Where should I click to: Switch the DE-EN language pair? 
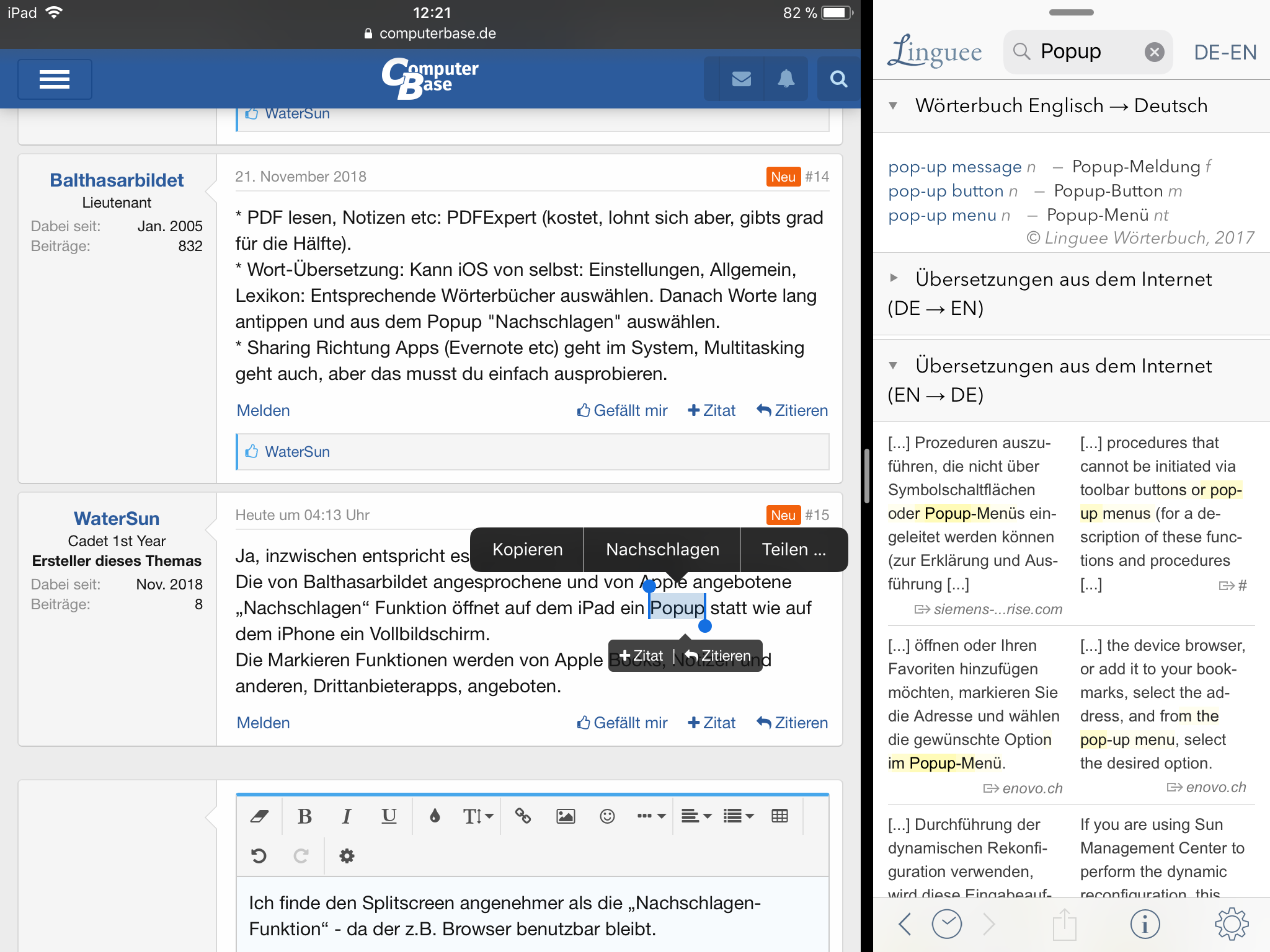[1225, 52]
